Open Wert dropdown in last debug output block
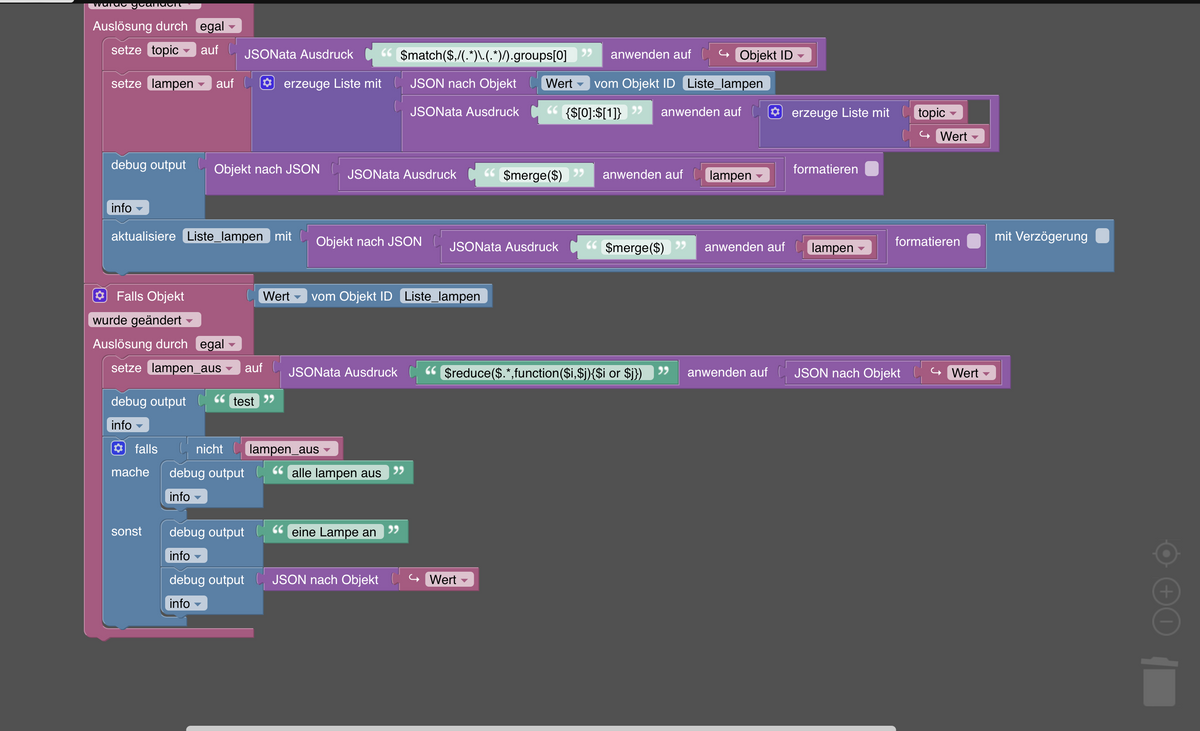The height and width of the screenshot is (731, 1200). [x=449, y=580]
